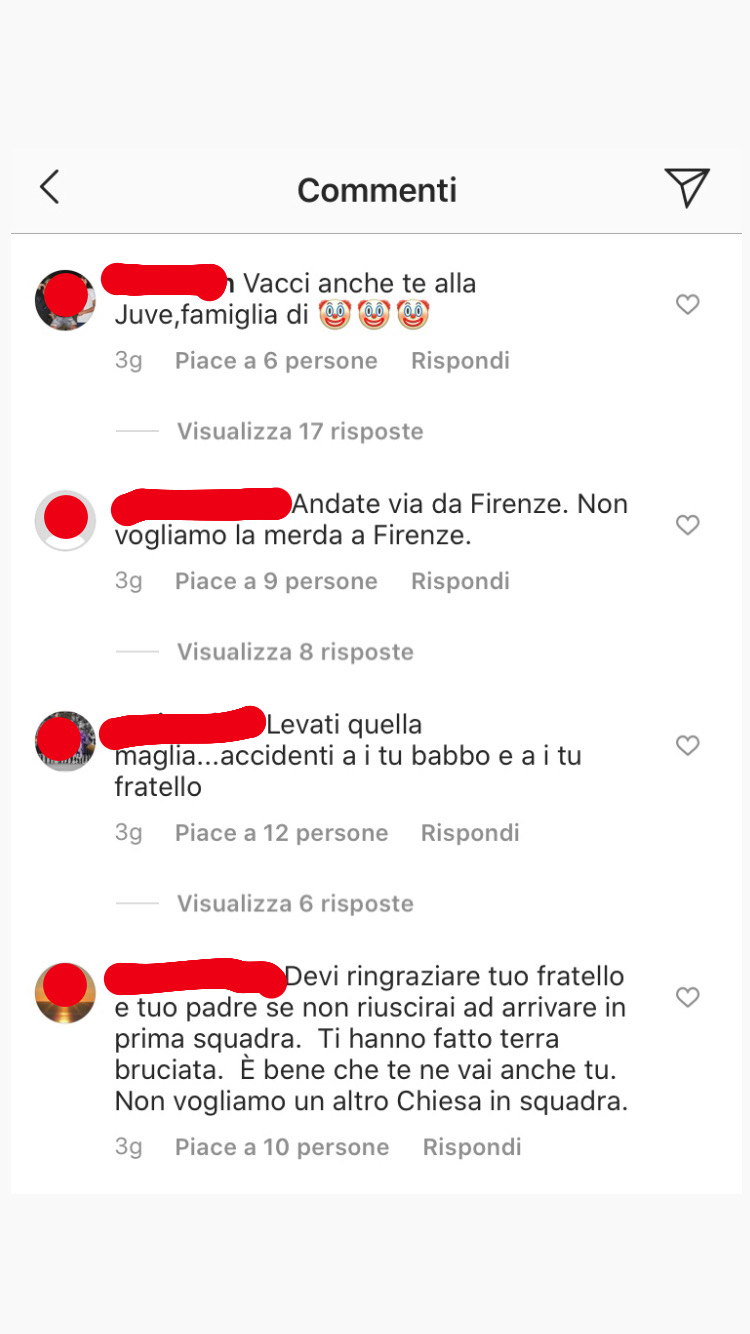Tap heart on 'Devi ringraziare tuo fratello' comment

(687, 997)
